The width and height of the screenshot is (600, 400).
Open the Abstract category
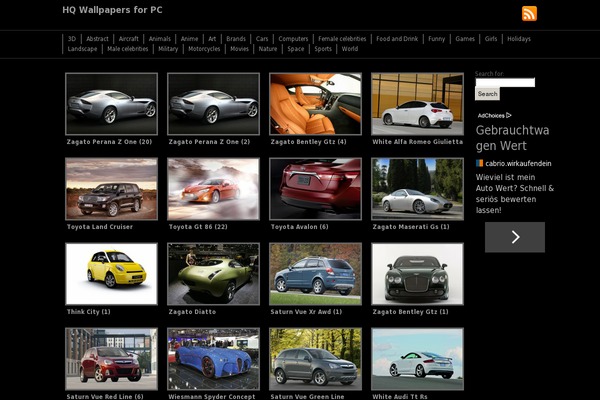coord(97,39)
